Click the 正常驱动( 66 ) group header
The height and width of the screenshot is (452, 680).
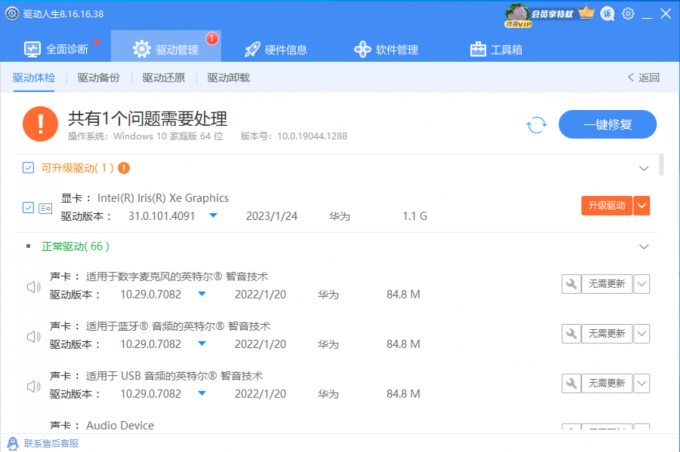coord(75,246)
